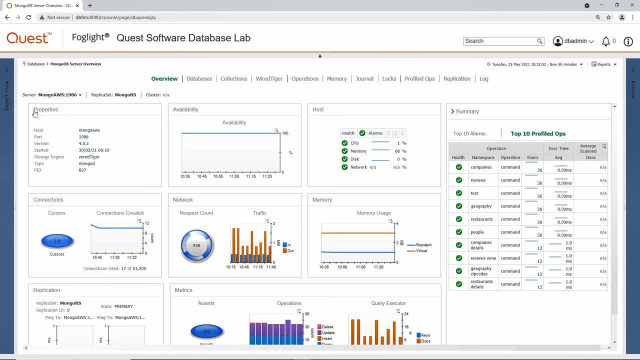Open the Operations tab
This screenshot has height=360, width=640.
tap(305, 79)
